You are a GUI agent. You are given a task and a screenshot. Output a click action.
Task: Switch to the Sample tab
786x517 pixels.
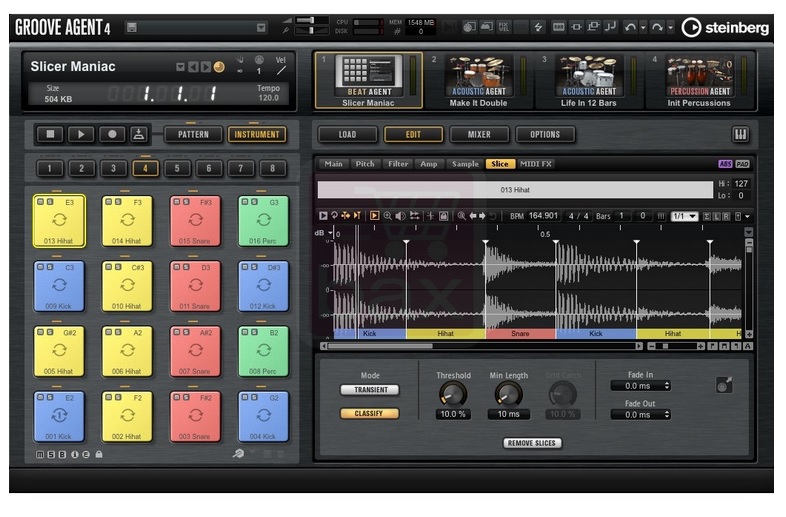click(465, 164)
